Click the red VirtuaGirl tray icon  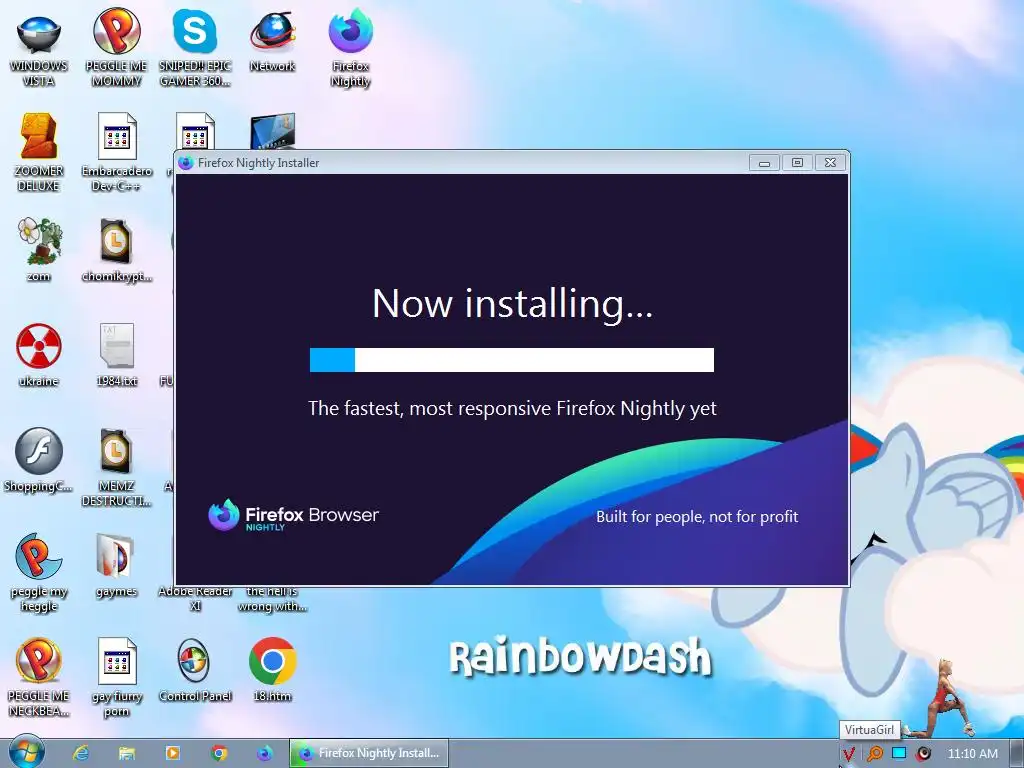point(848,754)
